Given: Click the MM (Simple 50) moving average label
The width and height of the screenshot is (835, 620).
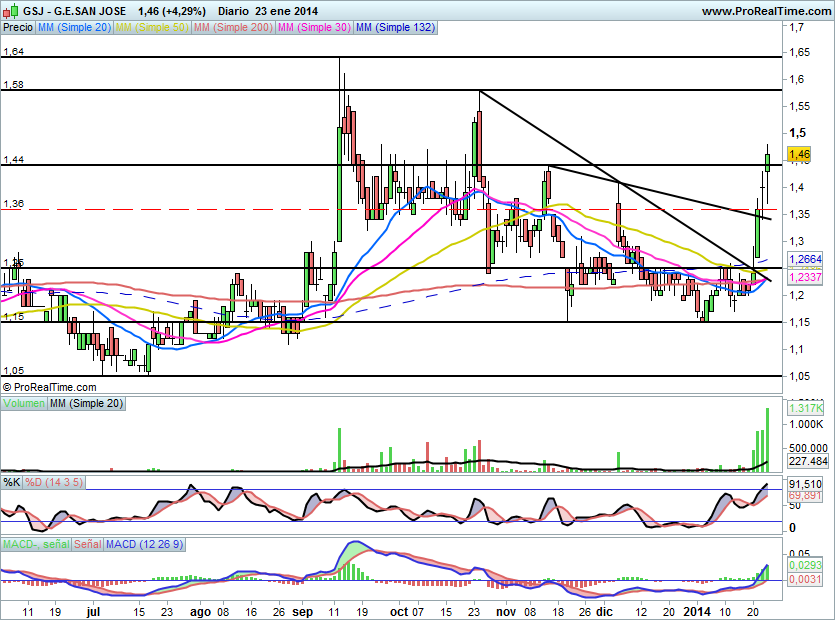Looking at the screenshot, I should pos(152,28).
